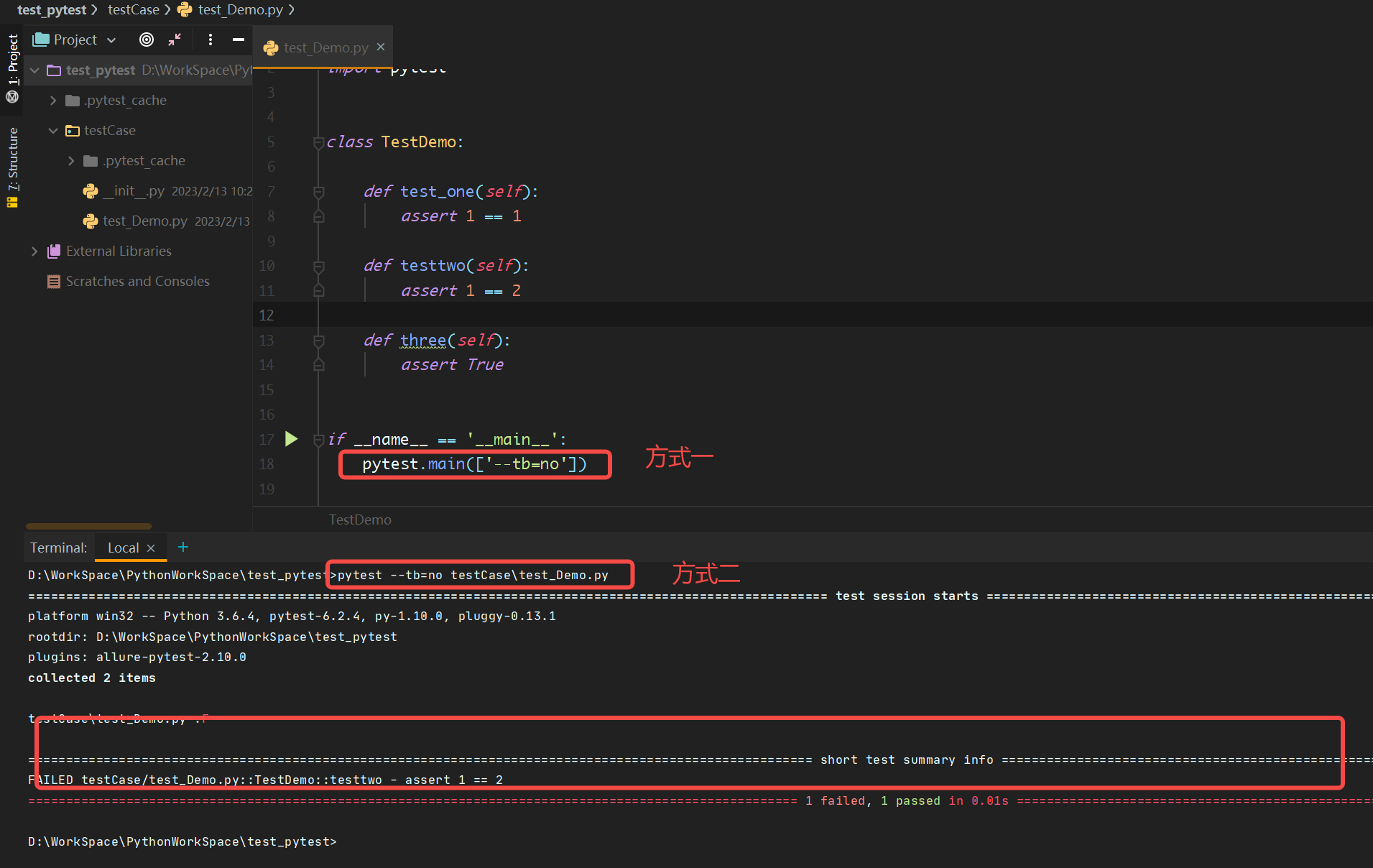The height and width of the screenshot is (868, 1373).
Task: Click the fold end marker at line 14
Action: pyautogui.click(x=318, y=365)
